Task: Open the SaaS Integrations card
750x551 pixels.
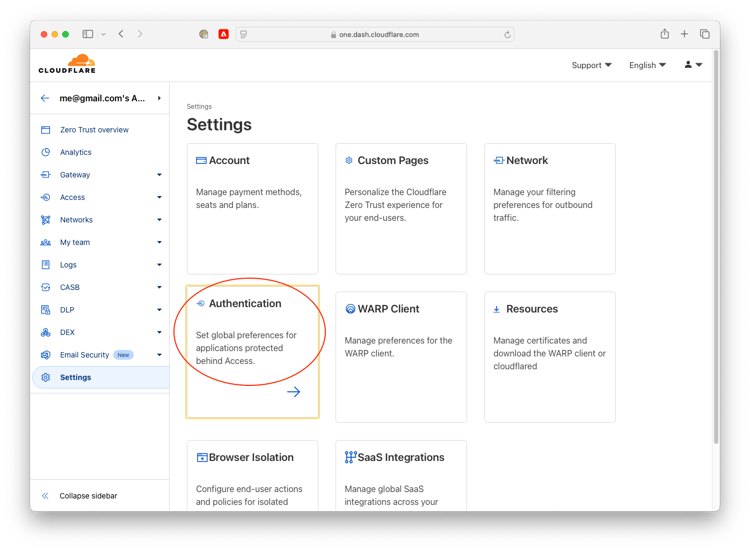Action: 401,475
